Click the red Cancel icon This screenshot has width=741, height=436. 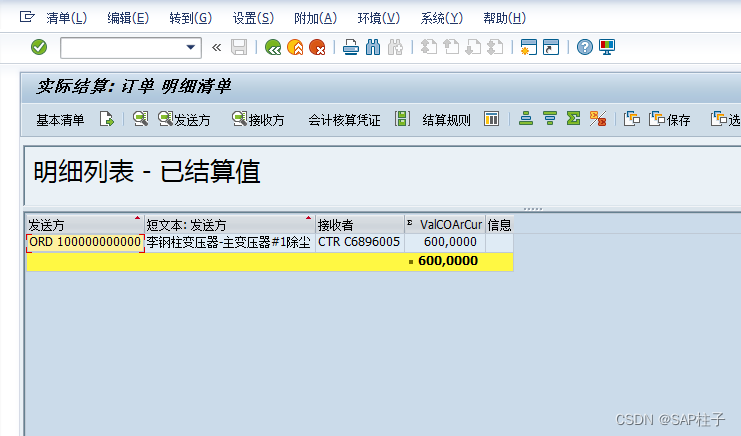tap(317, 47)
